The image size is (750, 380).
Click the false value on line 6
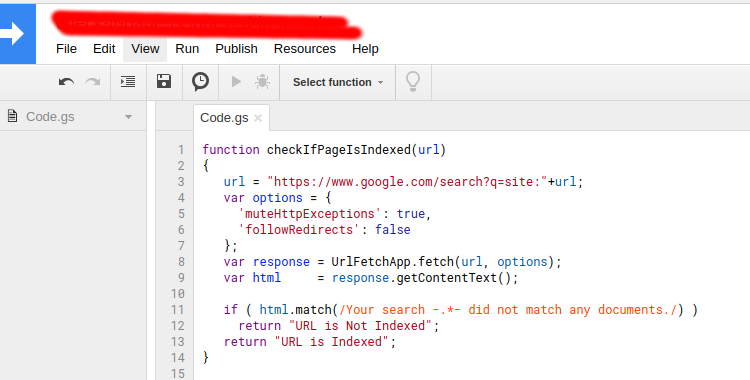[393, 230]
